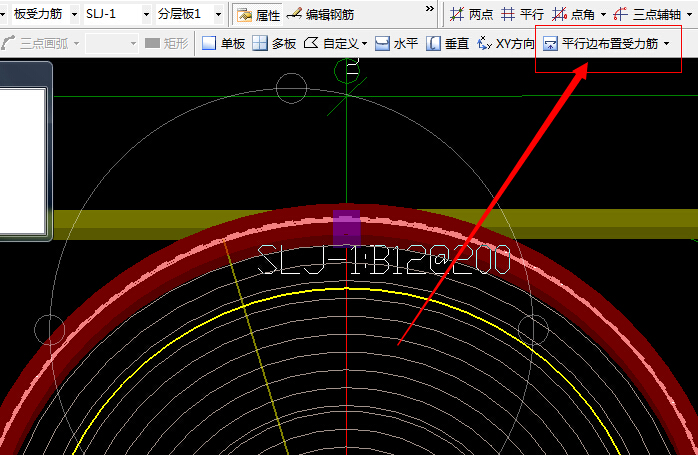Open the 板受力筋 component type dropdown
This screenshot has height=455, width=698.
click(74, 14)
